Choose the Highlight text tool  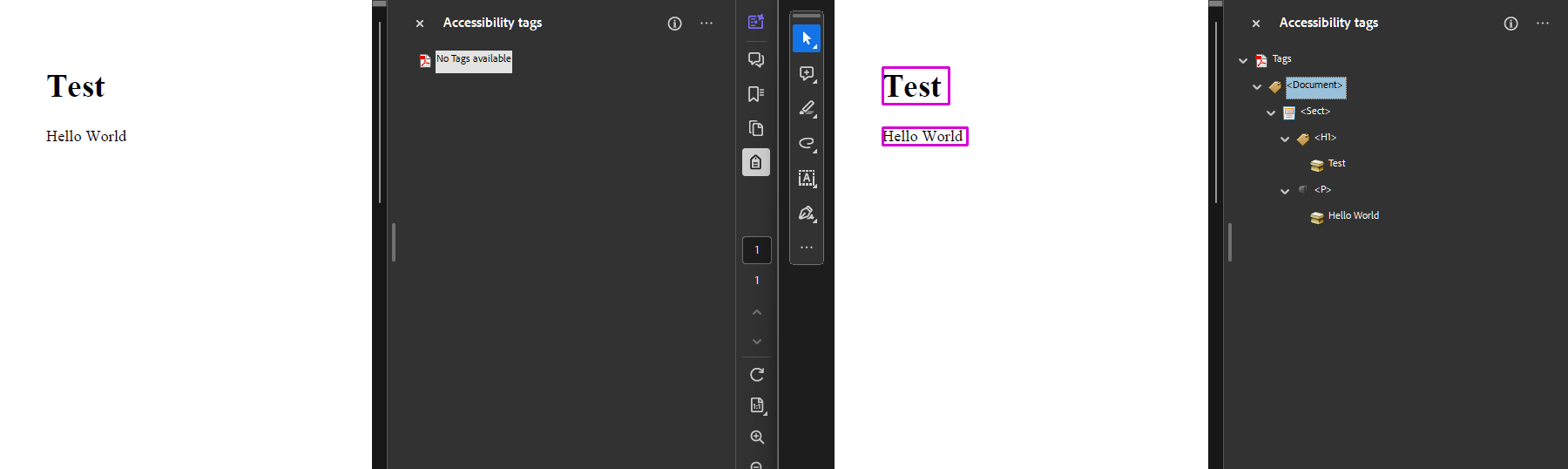point(807,108)
